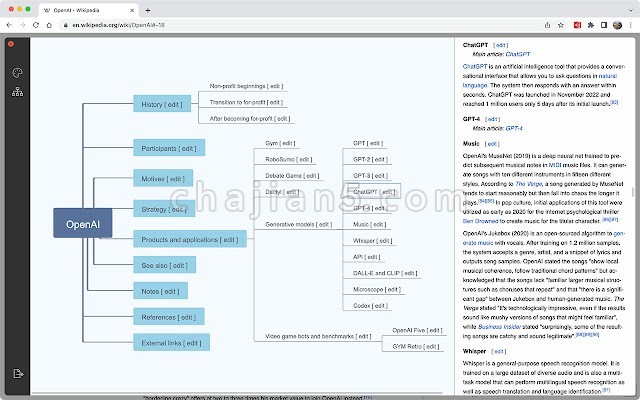Viewport: 640px width, 400px height.
Task: Select the See also node
Action: [164, 264]
